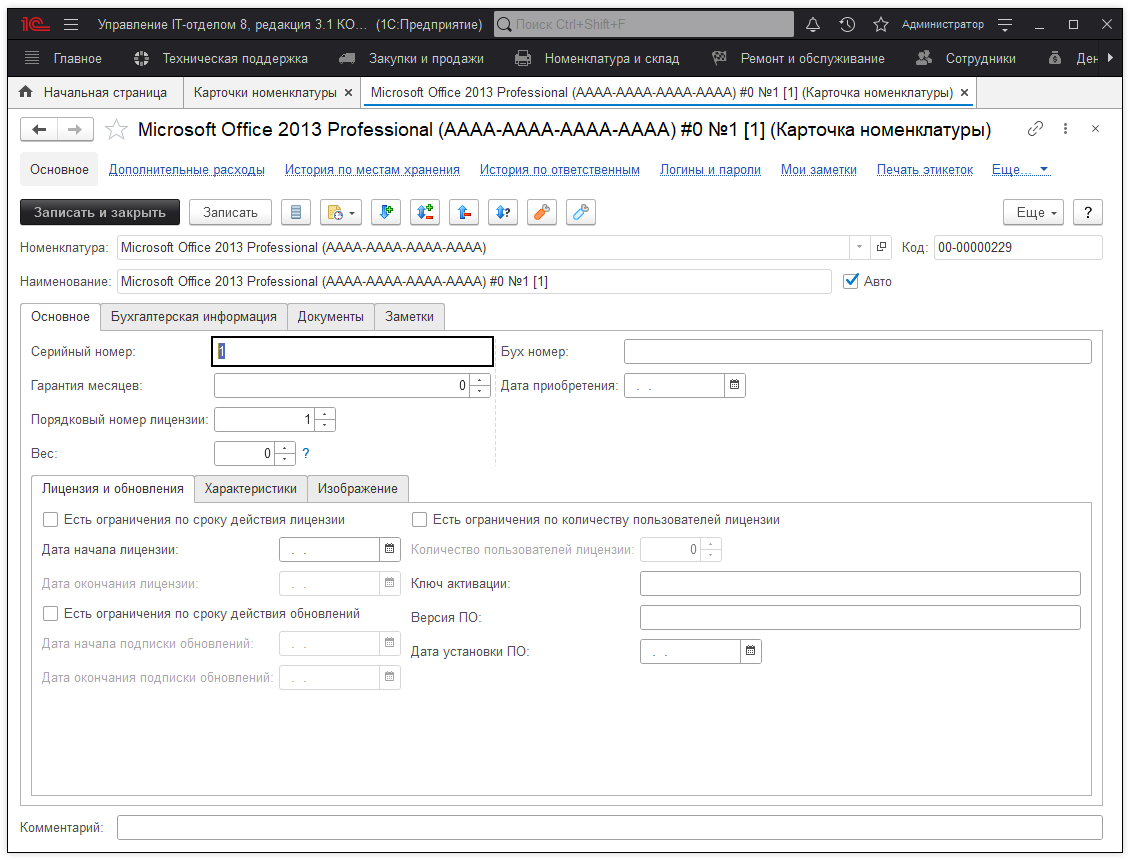Open the history clock icon in title bar
The image size is (1130, 860).
click(x=847, y=24)
